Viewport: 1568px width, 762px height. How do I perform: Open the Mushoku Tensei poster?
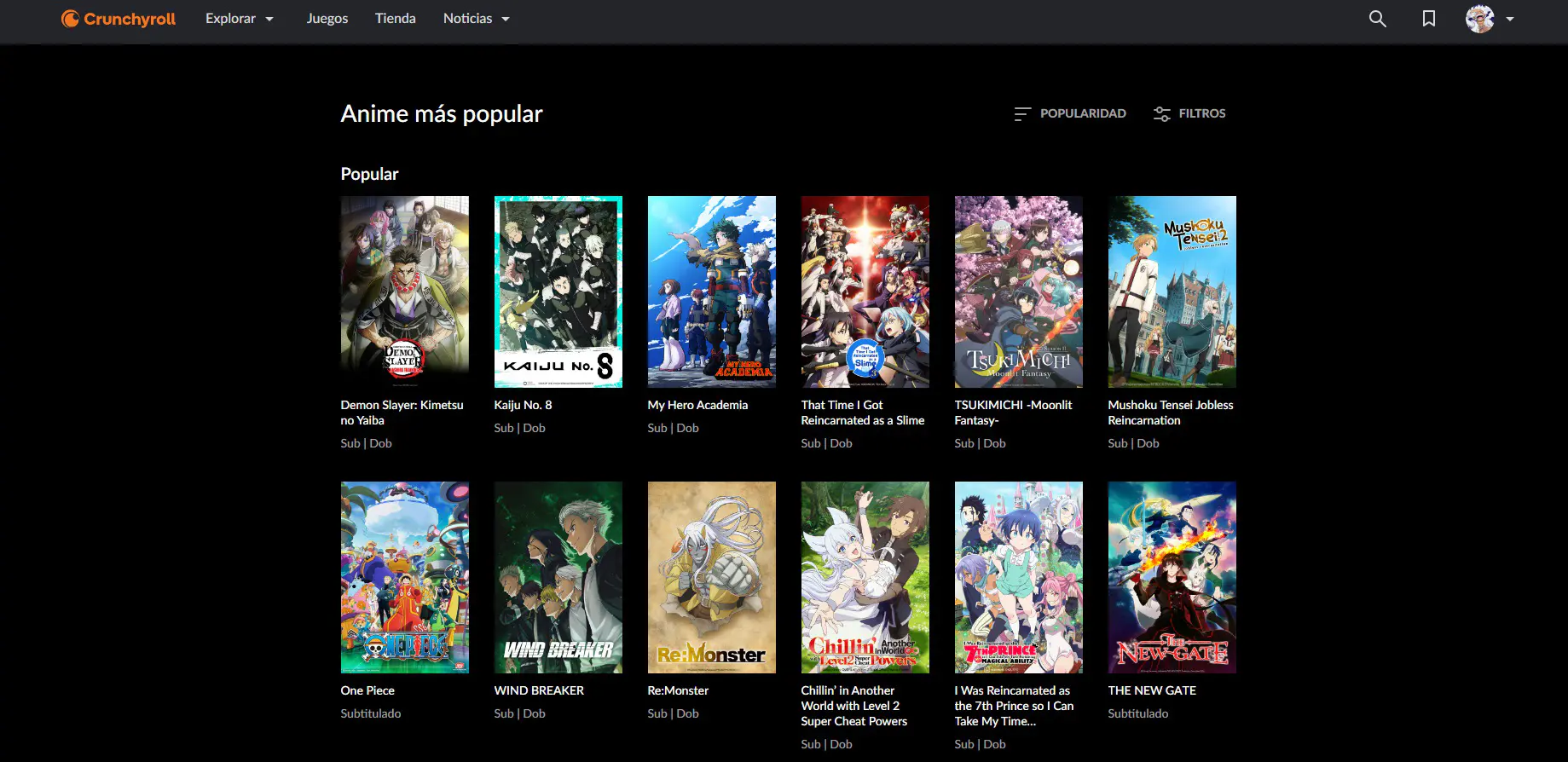coord(1172,292)
